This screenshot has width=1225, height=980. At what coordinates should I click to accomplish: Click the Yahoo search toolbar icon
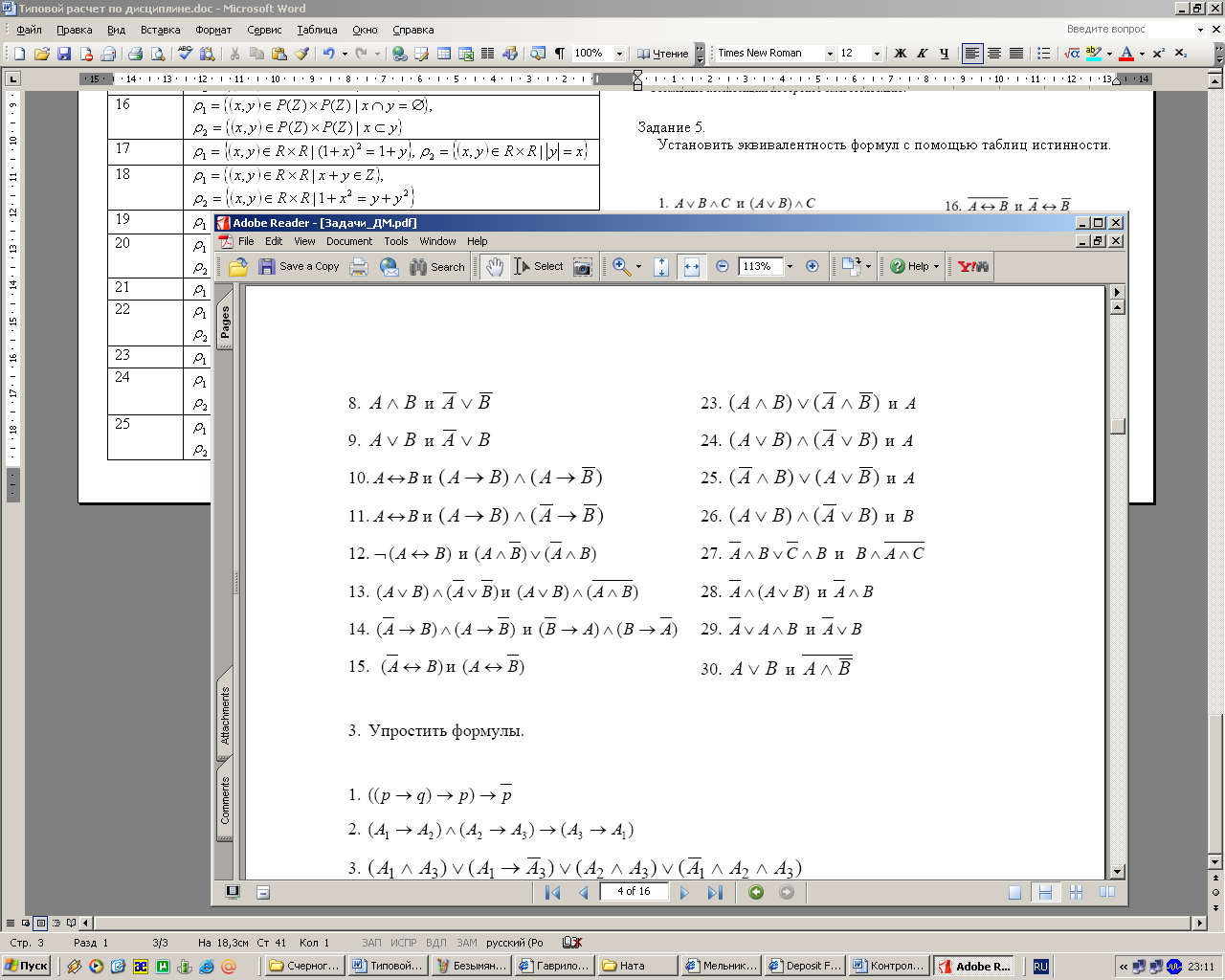click(x=973, y=267)
